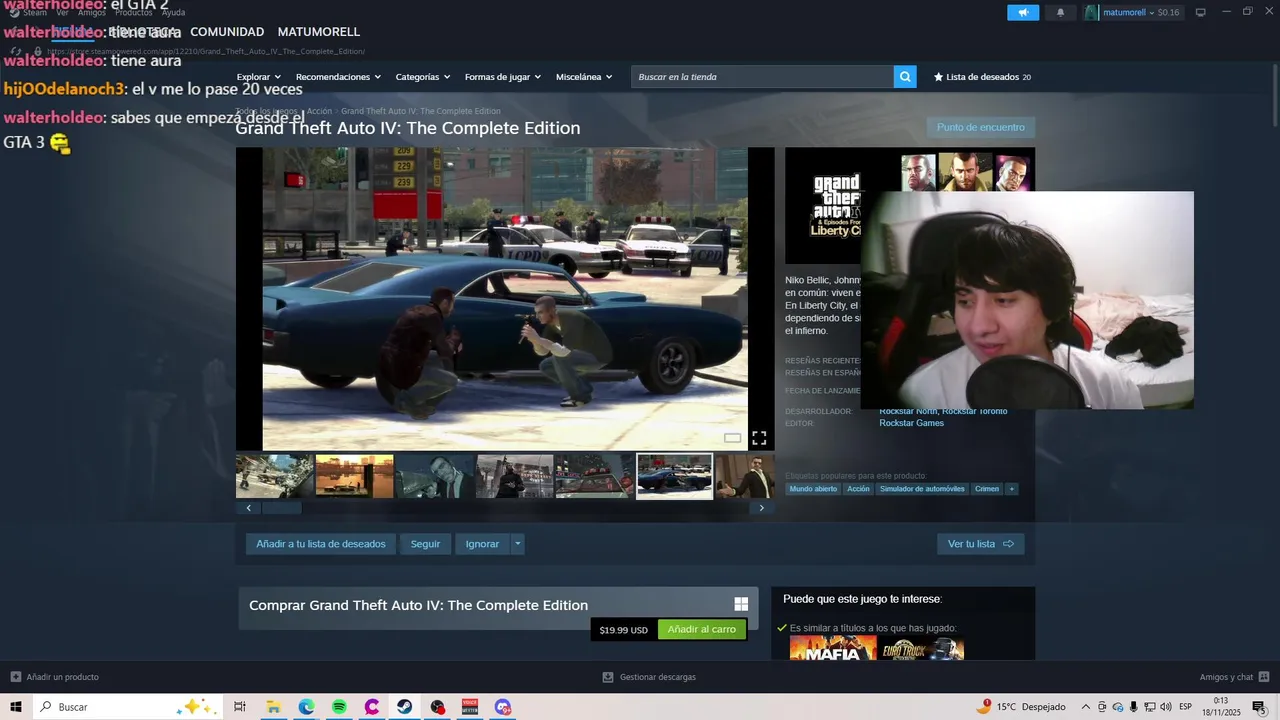
Task: Click the Mundo abierto tag
Action: coord(813,489)
